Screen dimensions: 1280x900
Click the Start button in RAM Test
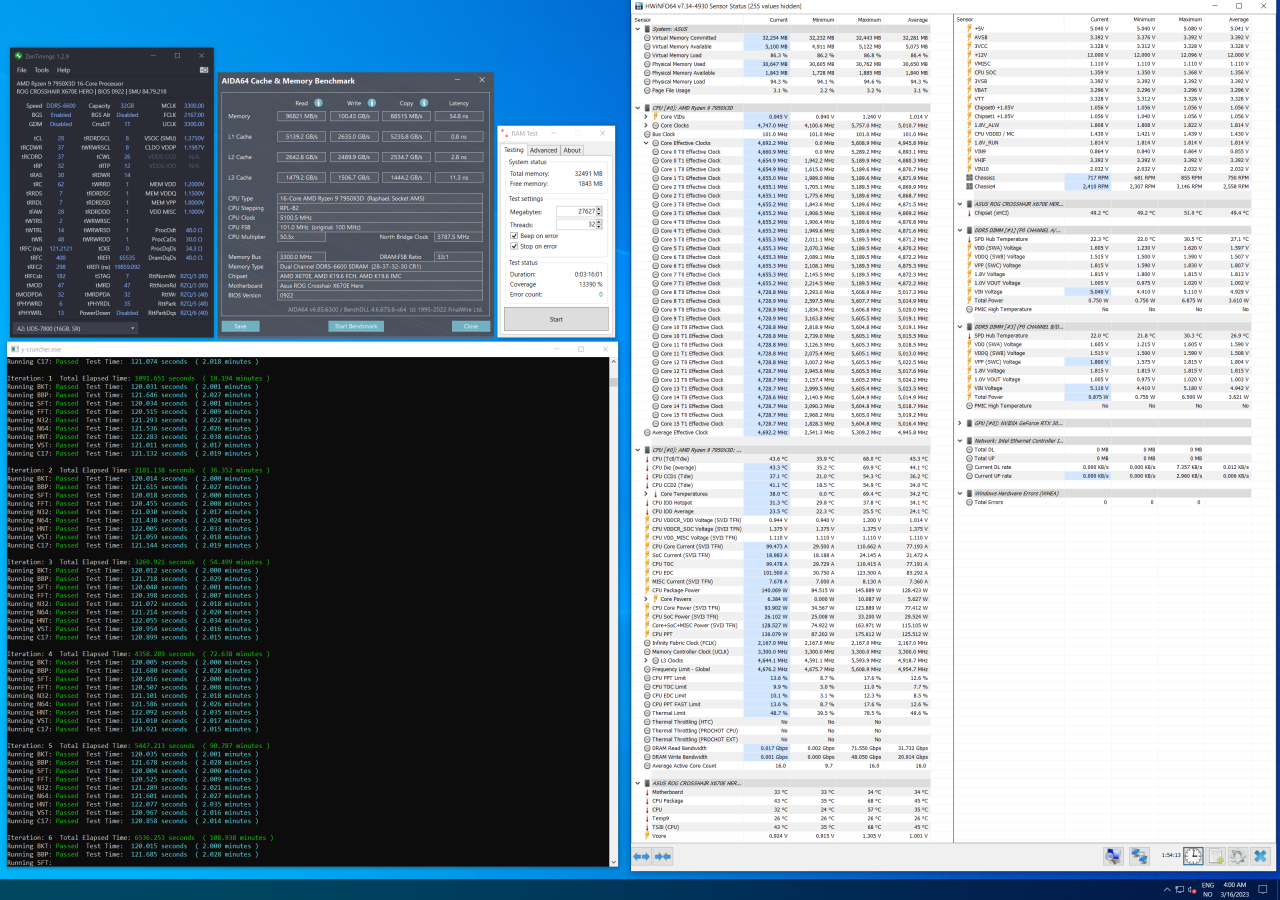(x=555, y=320)
